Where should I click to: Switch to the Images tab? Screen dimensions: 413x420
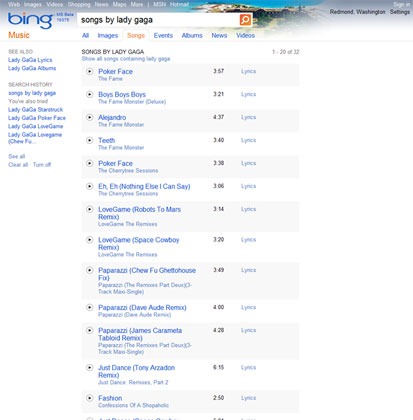108,35
